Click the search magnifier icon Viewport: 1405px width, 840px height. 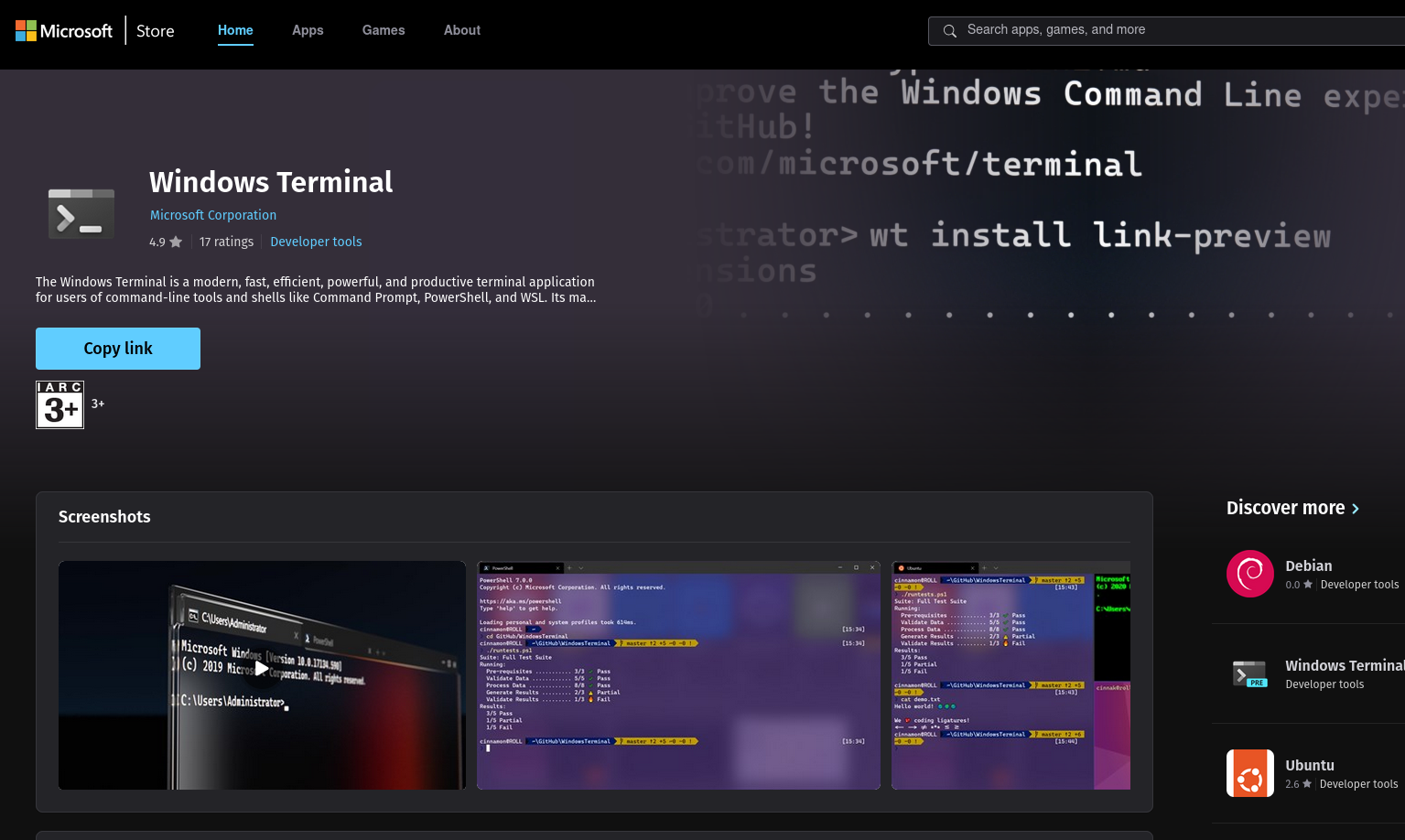tap(950, 31)
